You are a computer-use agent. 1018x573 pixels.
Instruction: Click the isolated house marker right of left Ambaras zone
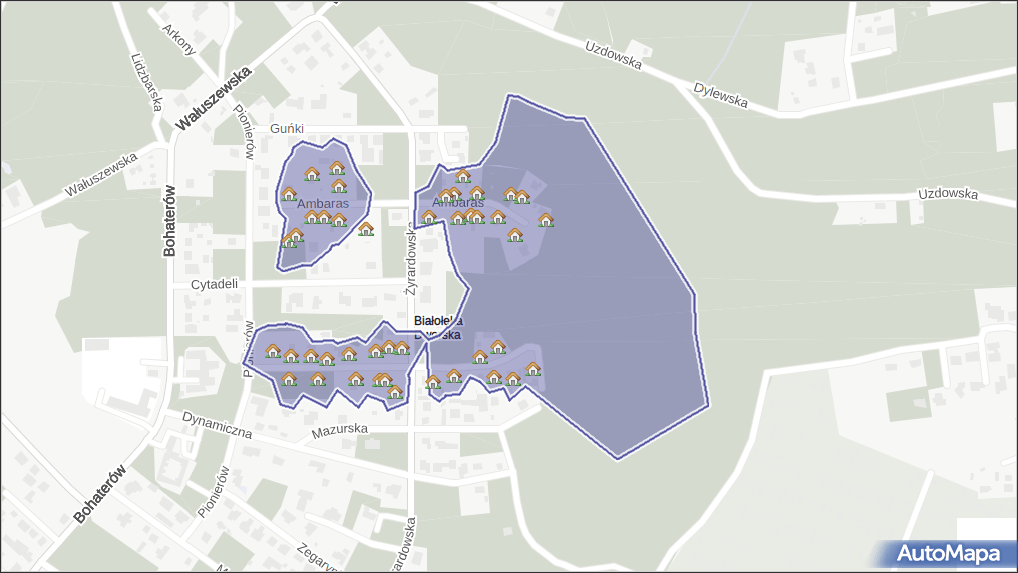pyautogui.click(x=366, y=228)
